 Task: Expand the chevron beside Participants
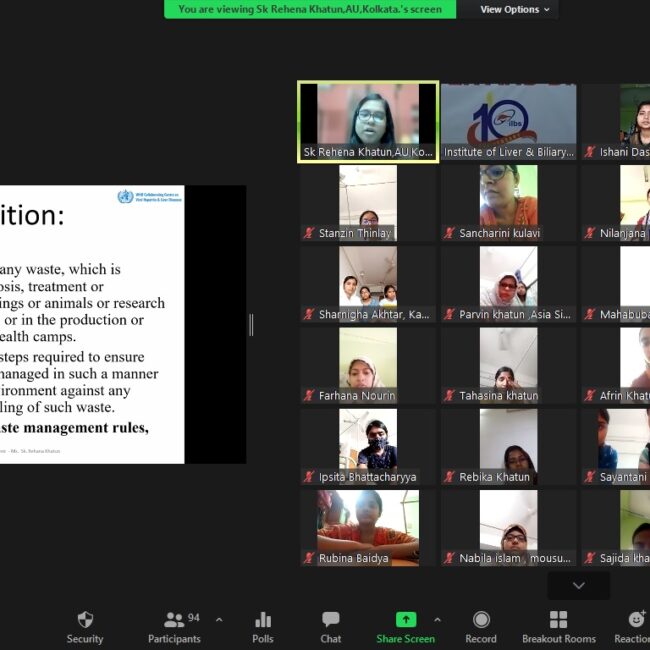coord(219,620)
